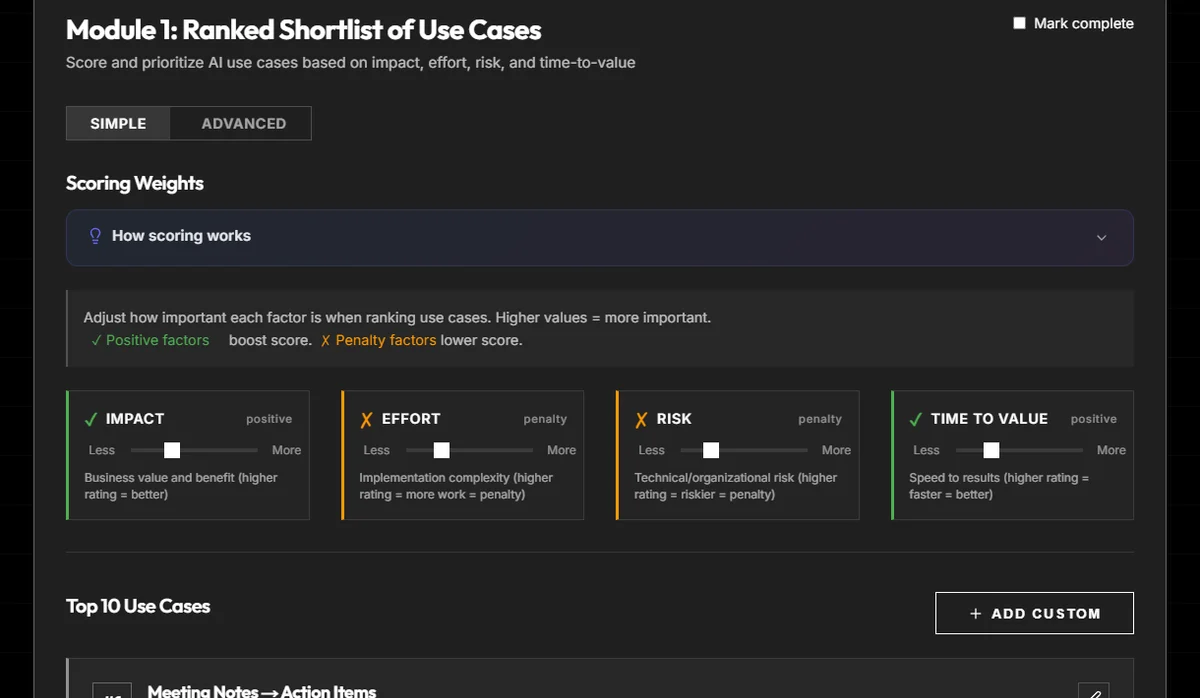The width and height of the screenshot is (1200, 698).
Task: Open the Meeting Notes → Action Items use case
Action: click(x=262, y=691)
